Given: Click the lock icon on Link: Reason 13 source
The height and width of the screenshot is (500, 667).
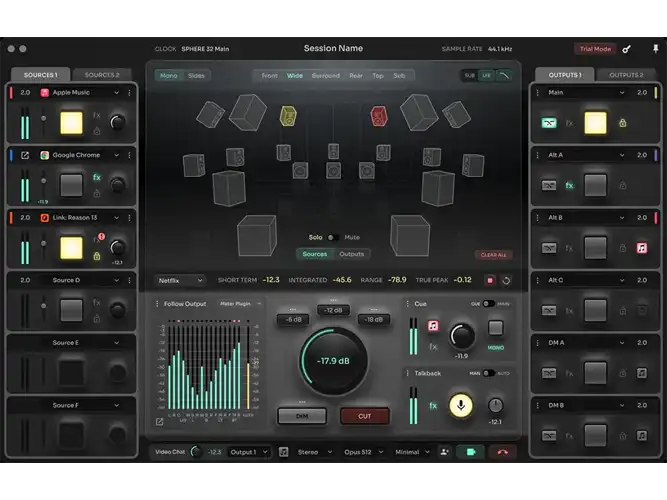Looking at the screenshot, I should click(x=97, y=256).
